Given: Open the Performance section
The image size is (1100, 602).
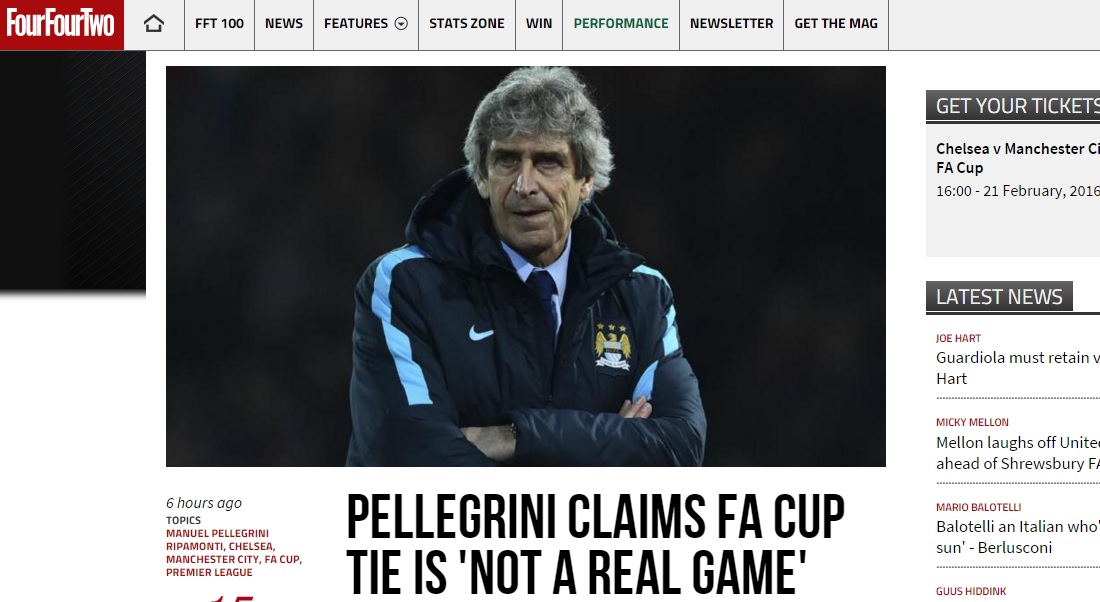Looking at the screenshot, I should click(x=621, y=24).
